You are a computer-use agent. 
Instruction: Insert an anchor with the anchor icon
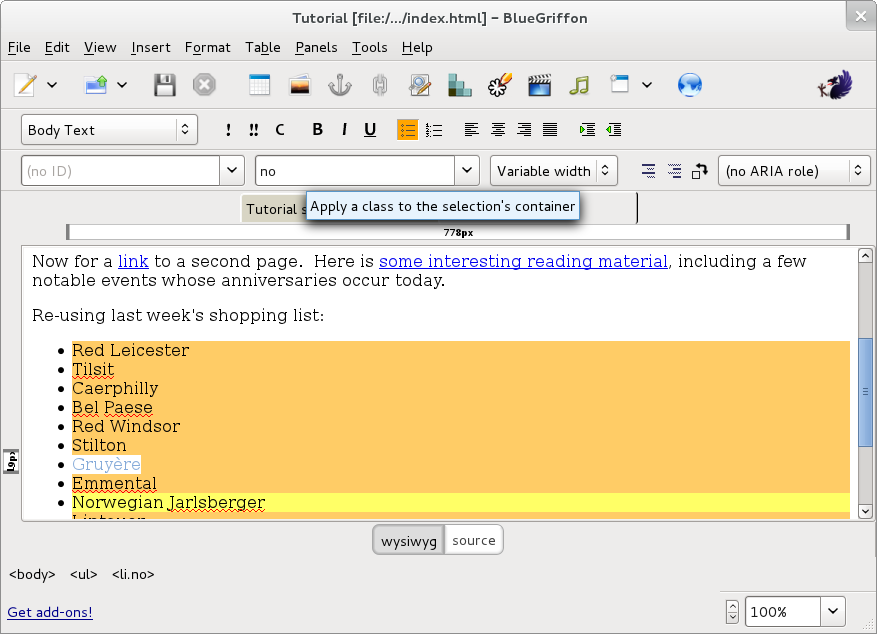[x=340, y=85]
